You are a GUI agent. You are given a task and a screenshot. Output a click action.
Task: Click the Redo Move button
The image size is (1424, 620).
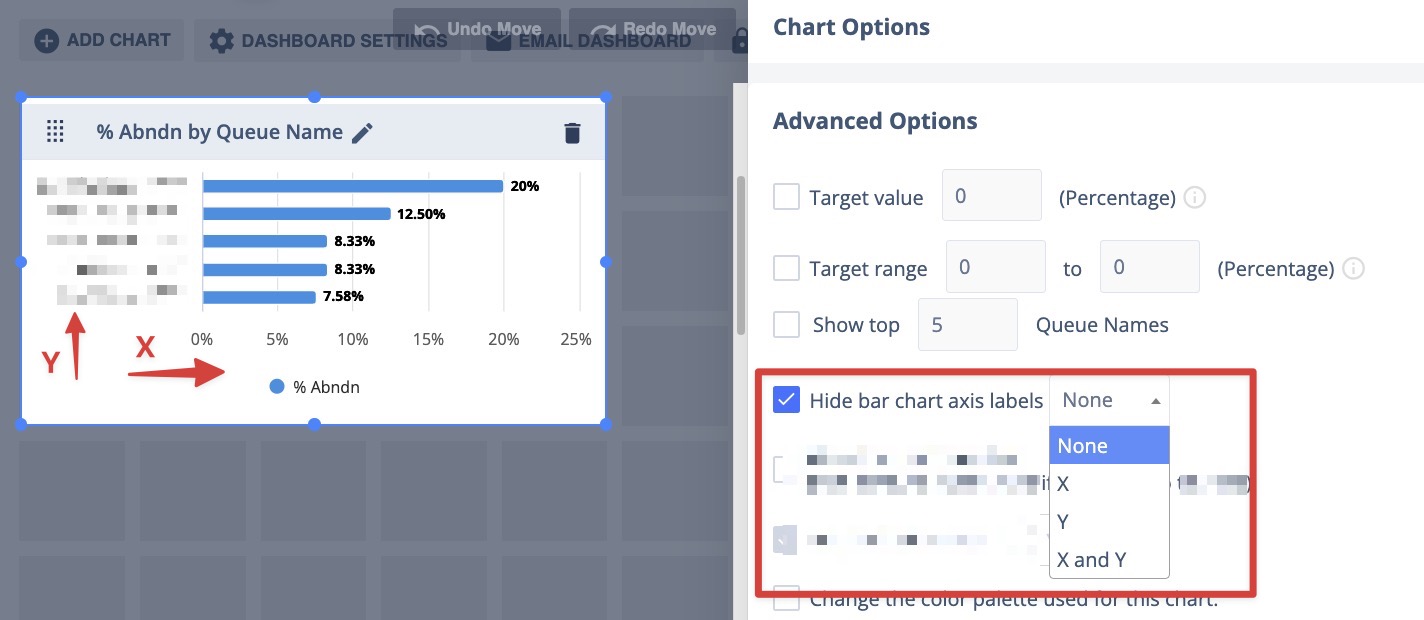click(x=654, y=29)
